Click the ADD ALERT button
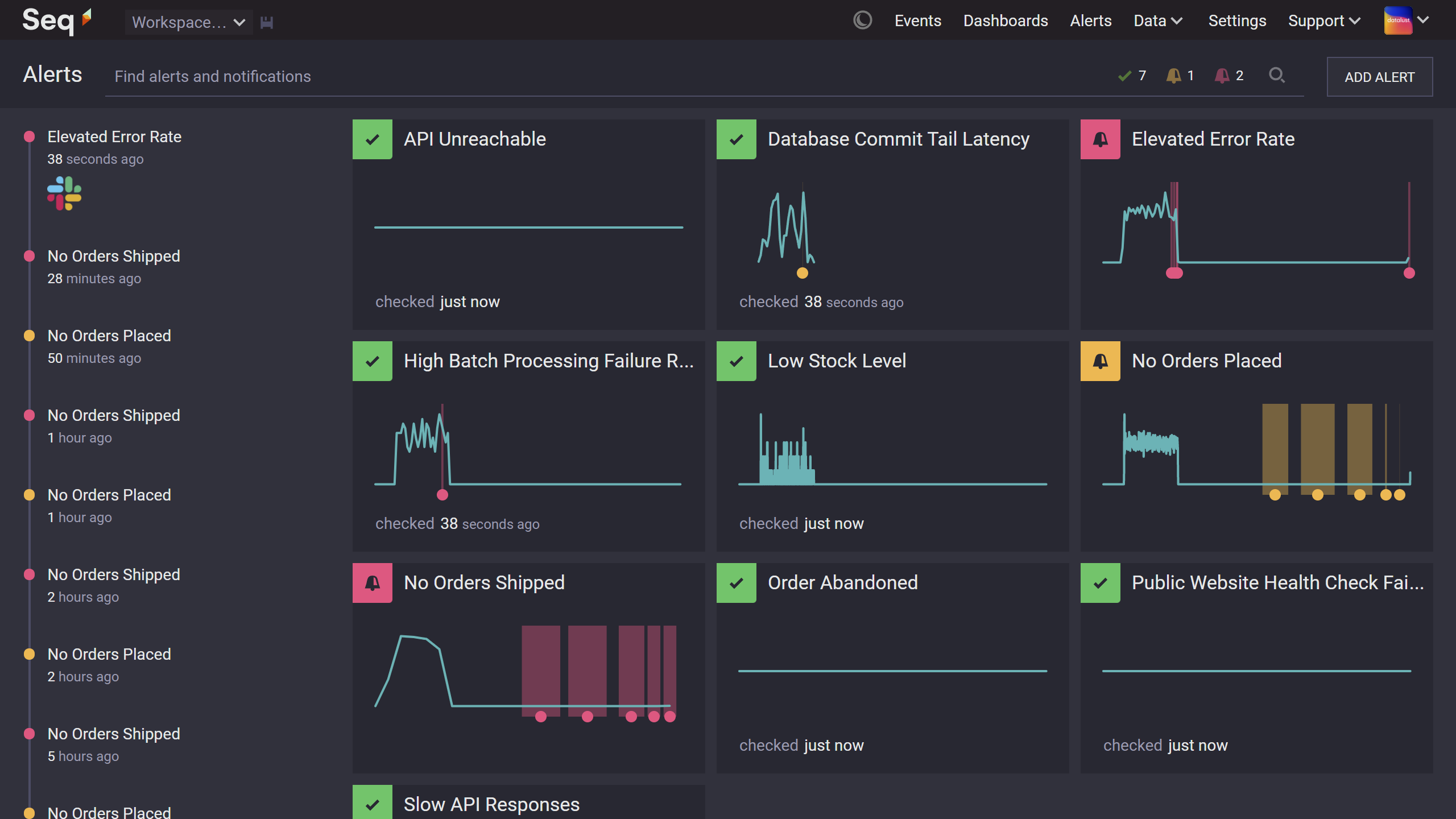Screen dimensions: 1456x819 [1380, 76]
